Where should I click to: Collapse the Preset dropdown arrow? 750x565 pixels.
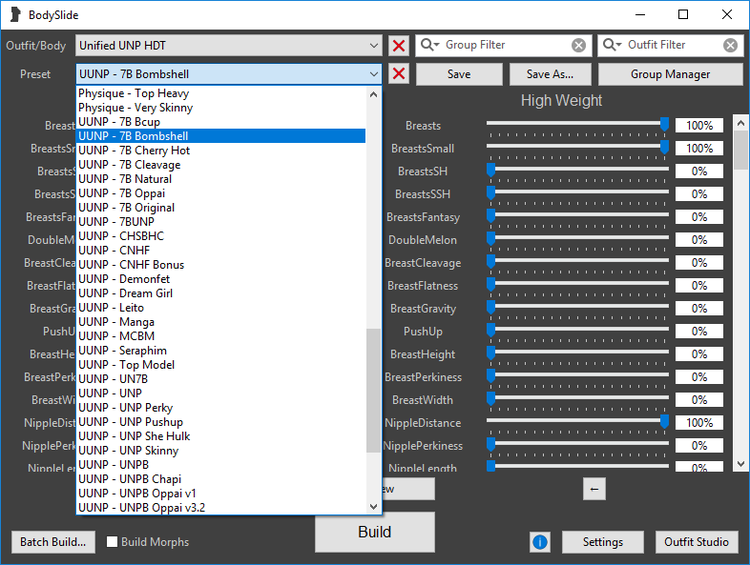pos(374,74)
